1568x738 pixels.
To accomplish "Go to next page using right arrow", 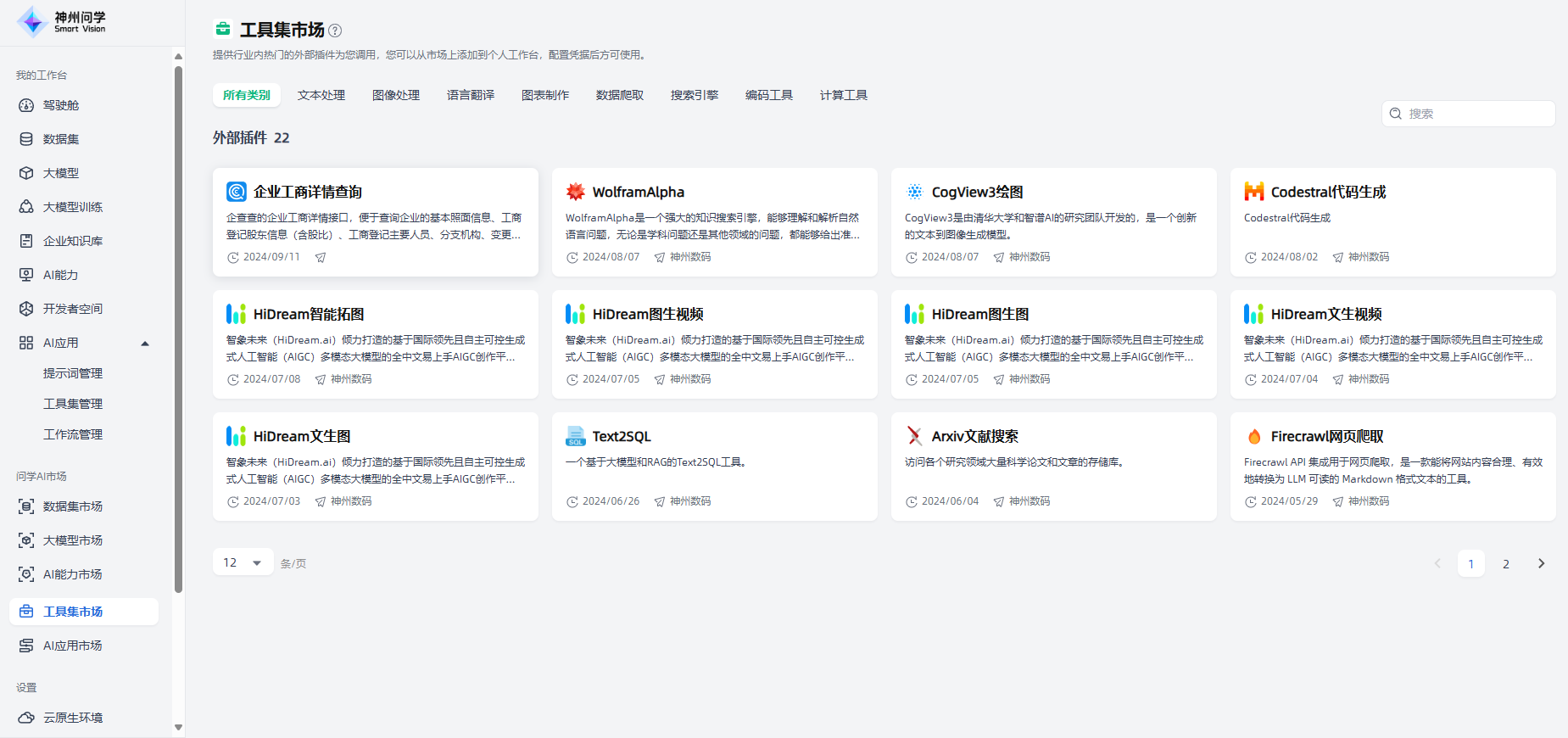I will tap(1541, 563).
